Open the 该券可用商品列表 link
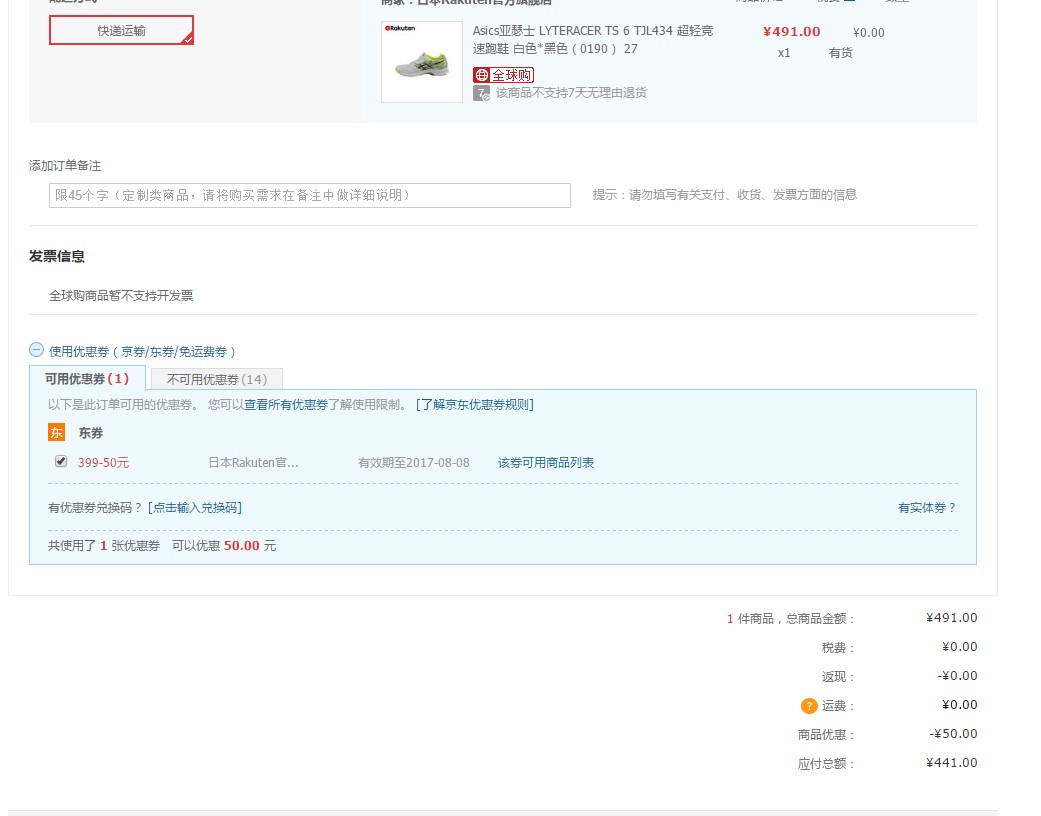Viewport: 1041px width, 816px height. point(546,463)
